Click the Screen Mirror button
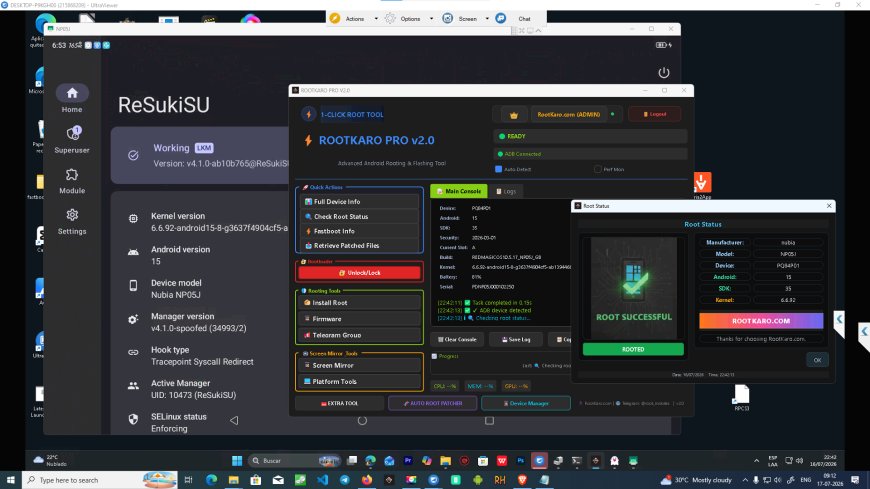The image size is (870, 489). 360,365
